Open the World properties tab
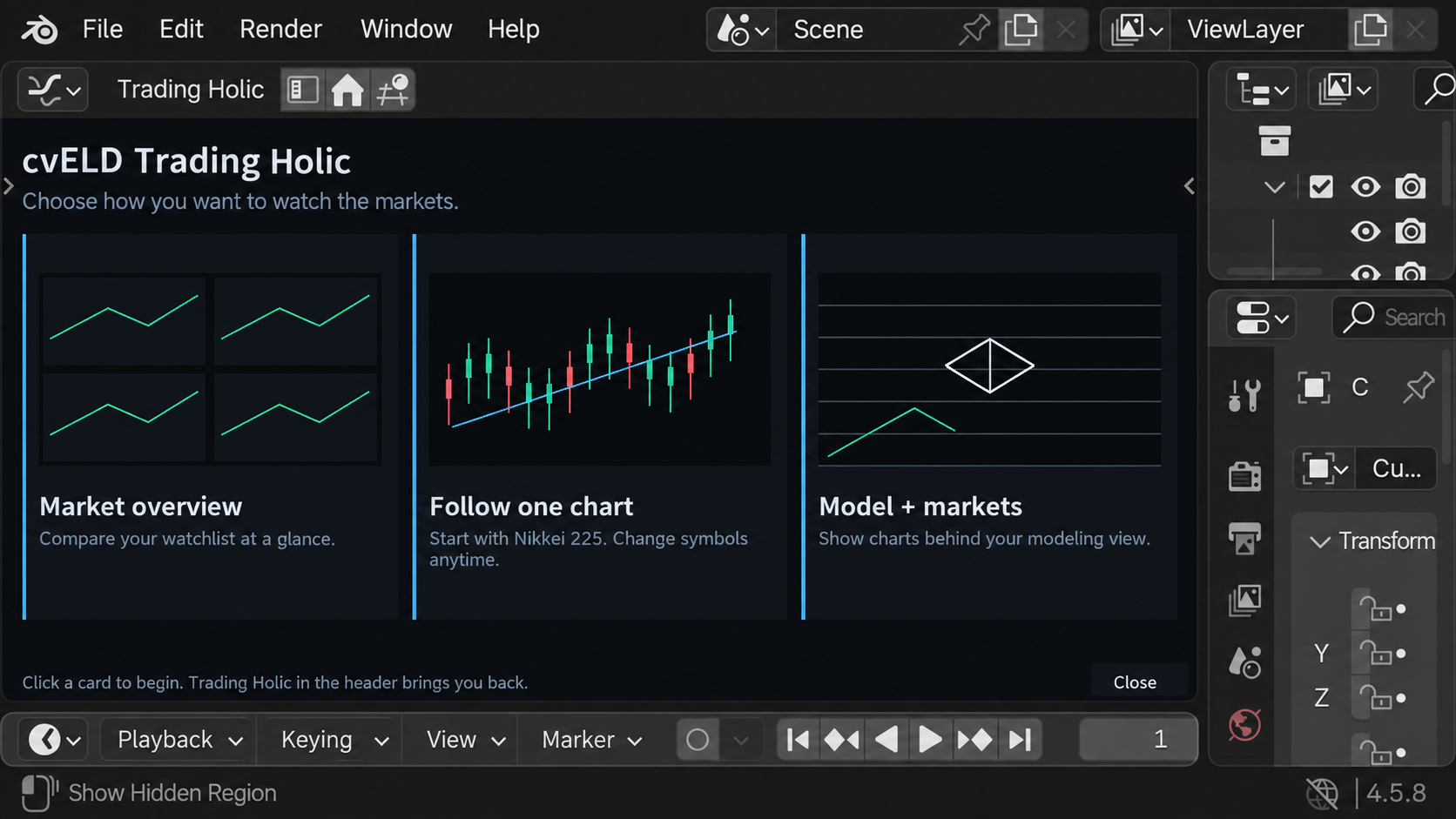 pyautogui.click(x=1244, y=724)
